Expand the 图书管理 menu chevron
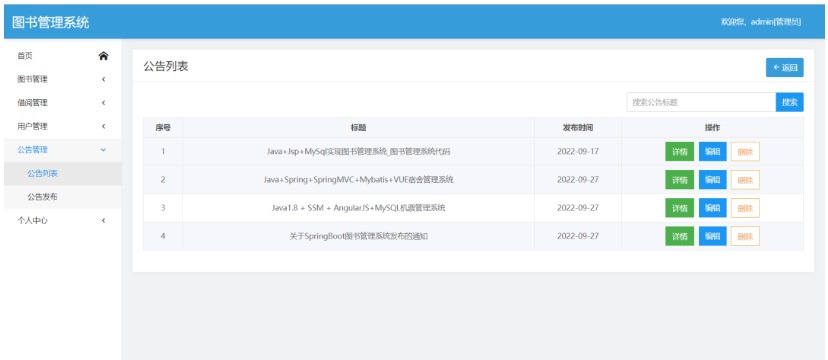This screenshot has height=360, width=828. (104, 79)
